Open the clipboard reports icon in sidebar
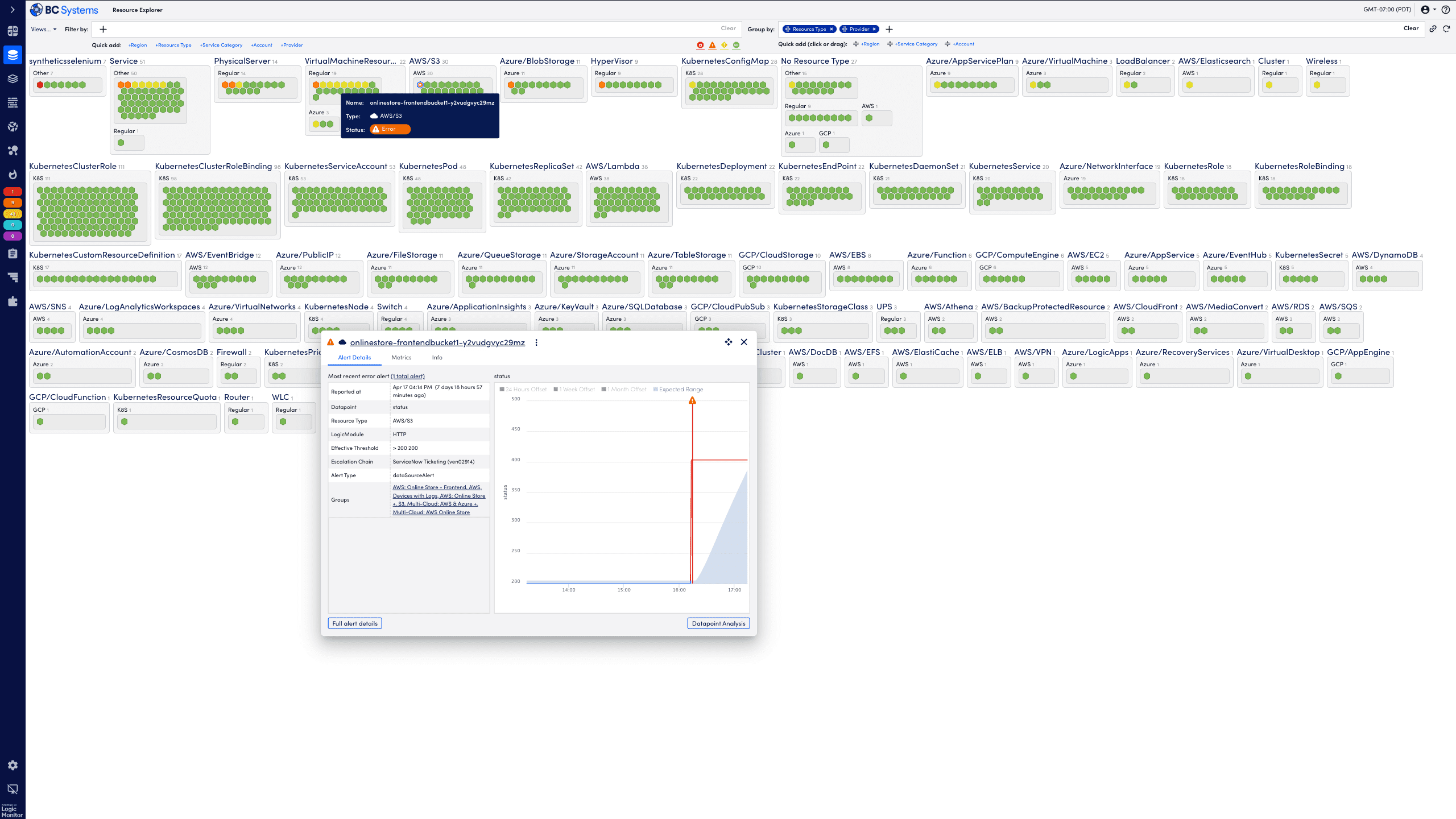 pos(13,254)
